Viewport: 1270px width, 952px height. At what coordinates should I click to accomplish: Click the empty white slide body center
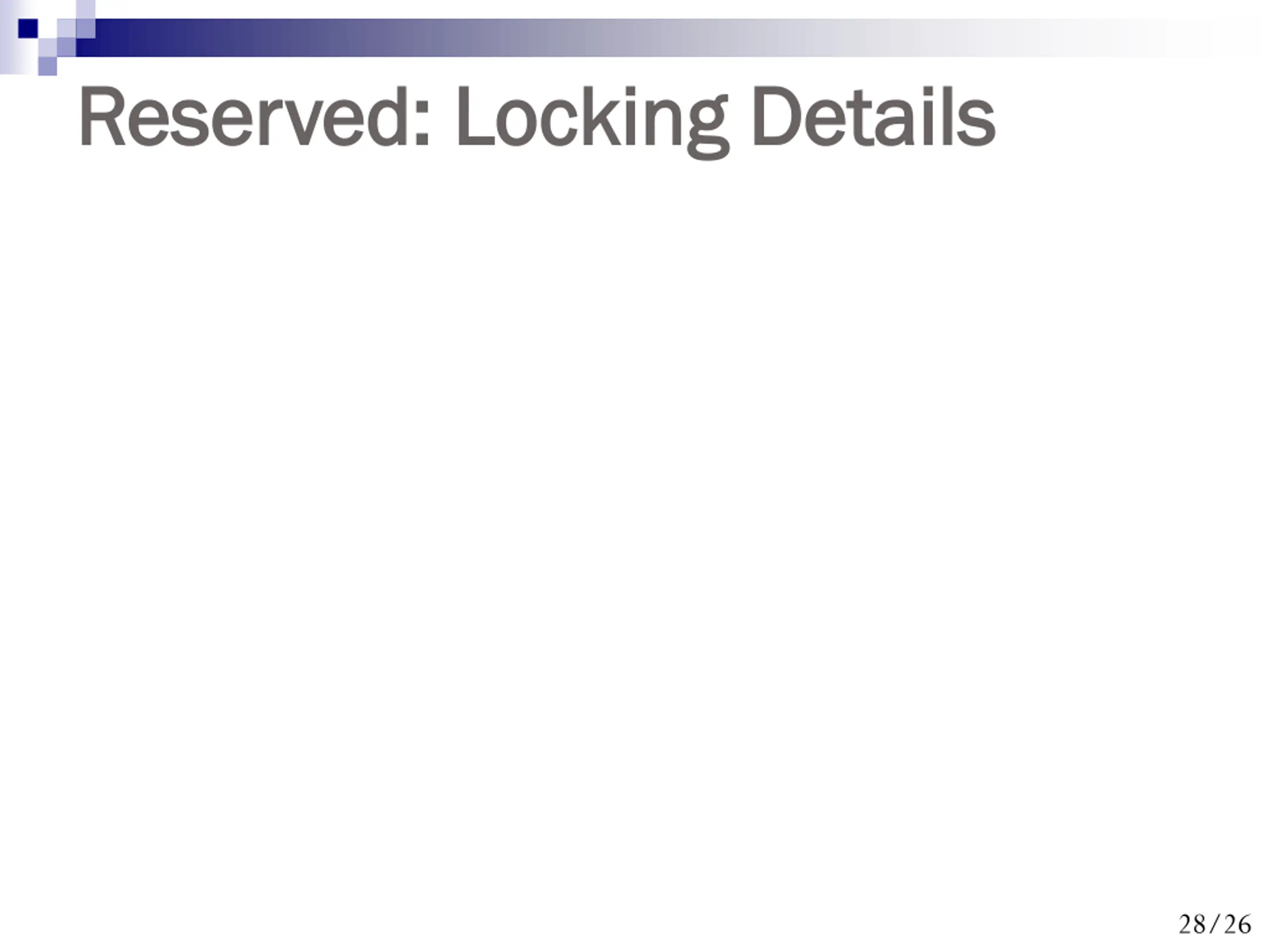pos(635,517)
